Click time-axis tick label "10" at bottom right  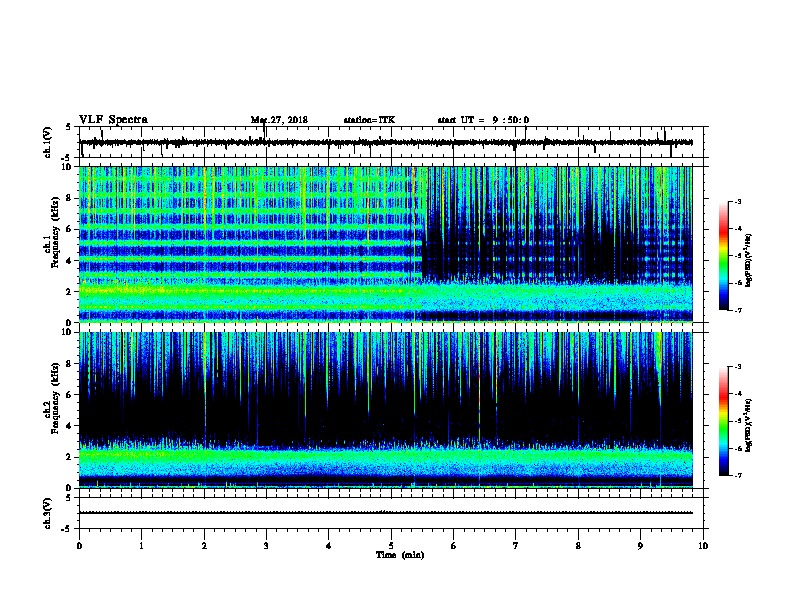point(703,546)
